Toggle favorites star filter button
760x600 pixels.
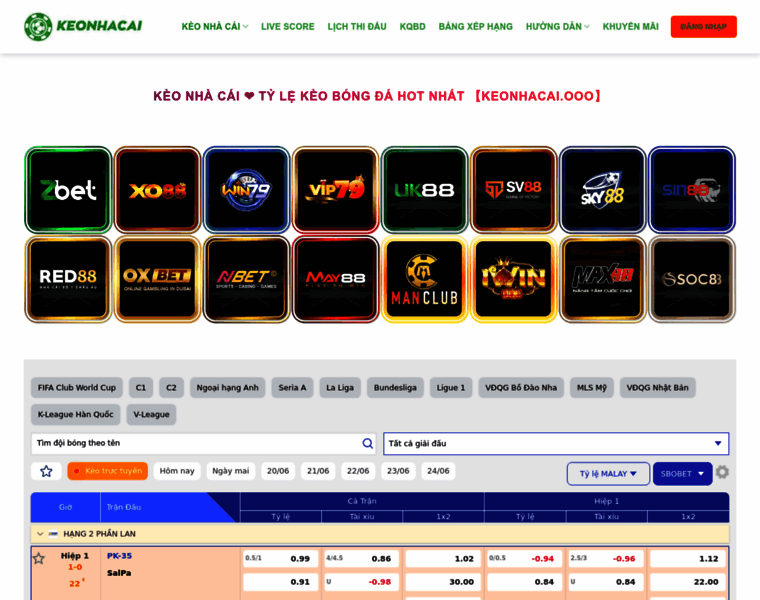tap(46, 471)
